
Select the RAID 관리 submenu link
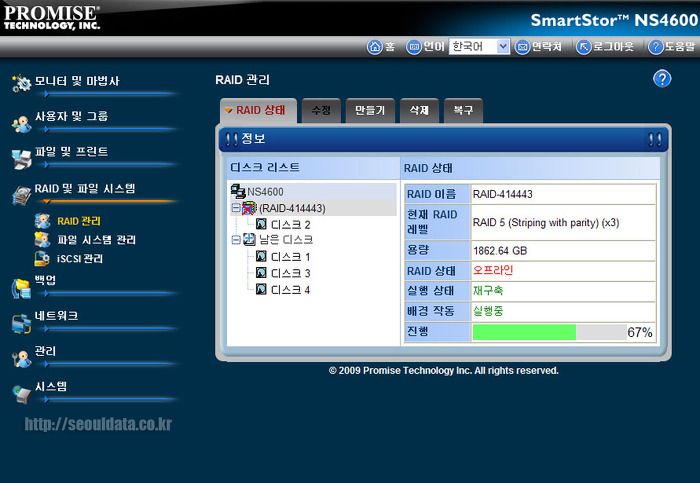coord(79,221)
